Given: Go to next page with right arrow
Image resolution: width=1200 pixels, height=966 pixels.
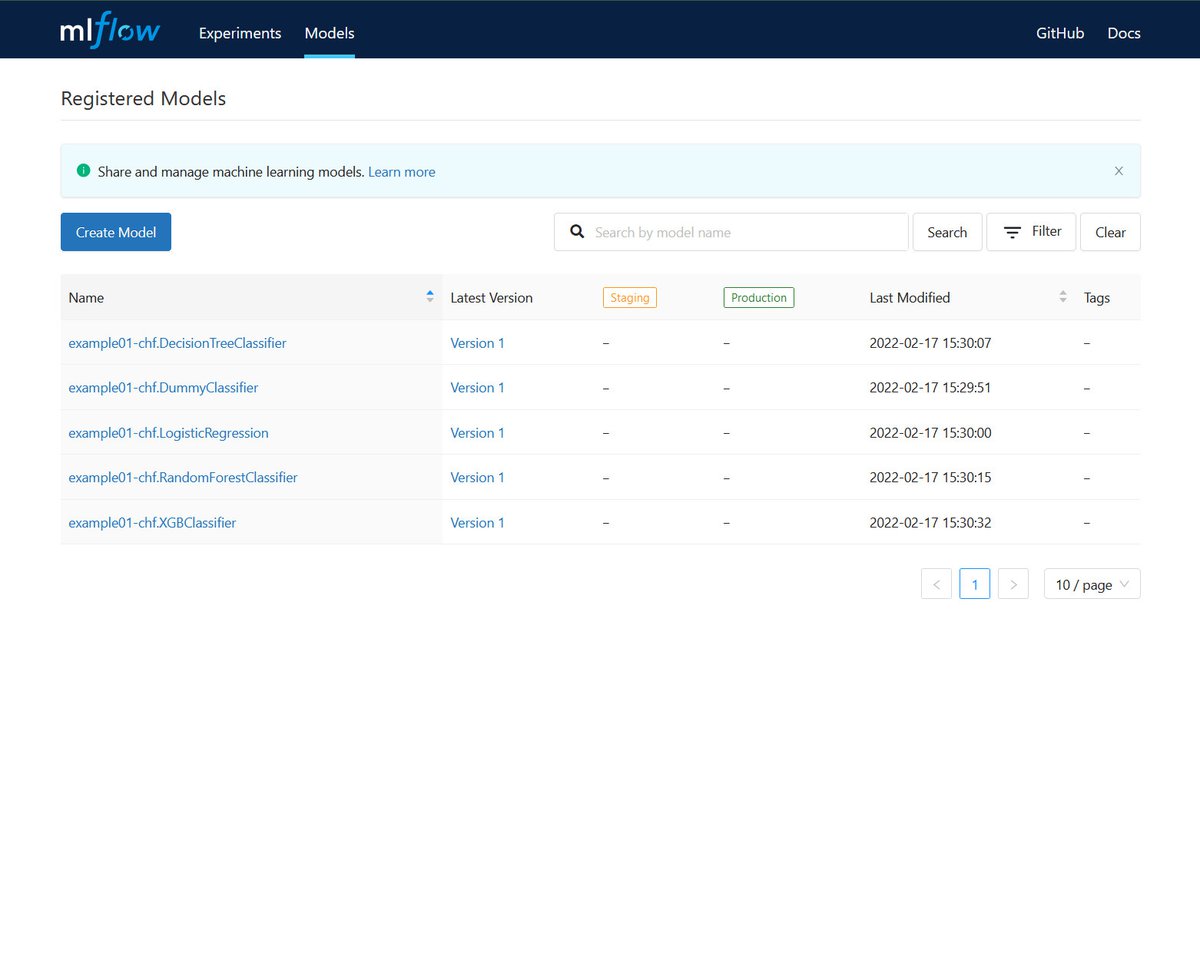Looking at the screenshot, I should click(1012, 583).
